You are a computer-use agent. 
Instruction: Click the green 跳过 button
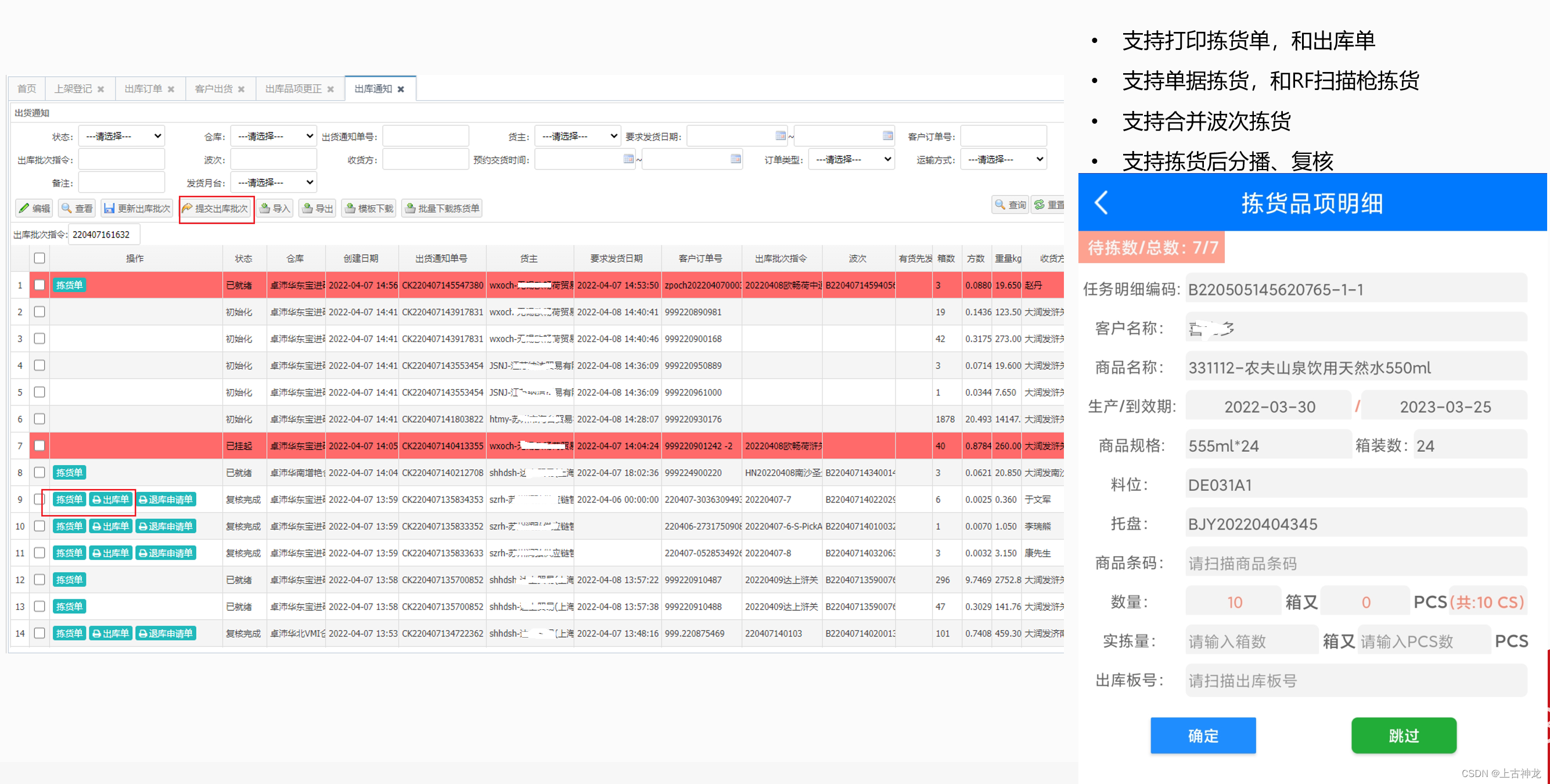pos(1404,735)
